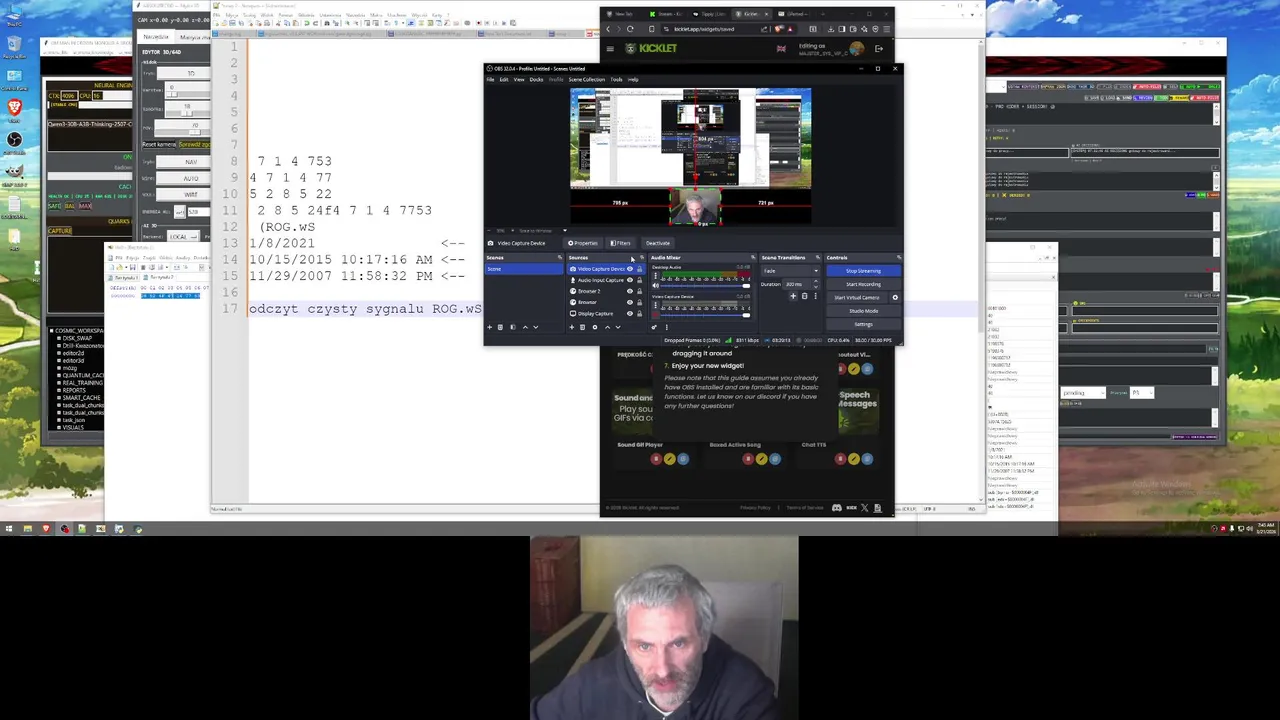Add a new source with plus icon

pos(572,327)
